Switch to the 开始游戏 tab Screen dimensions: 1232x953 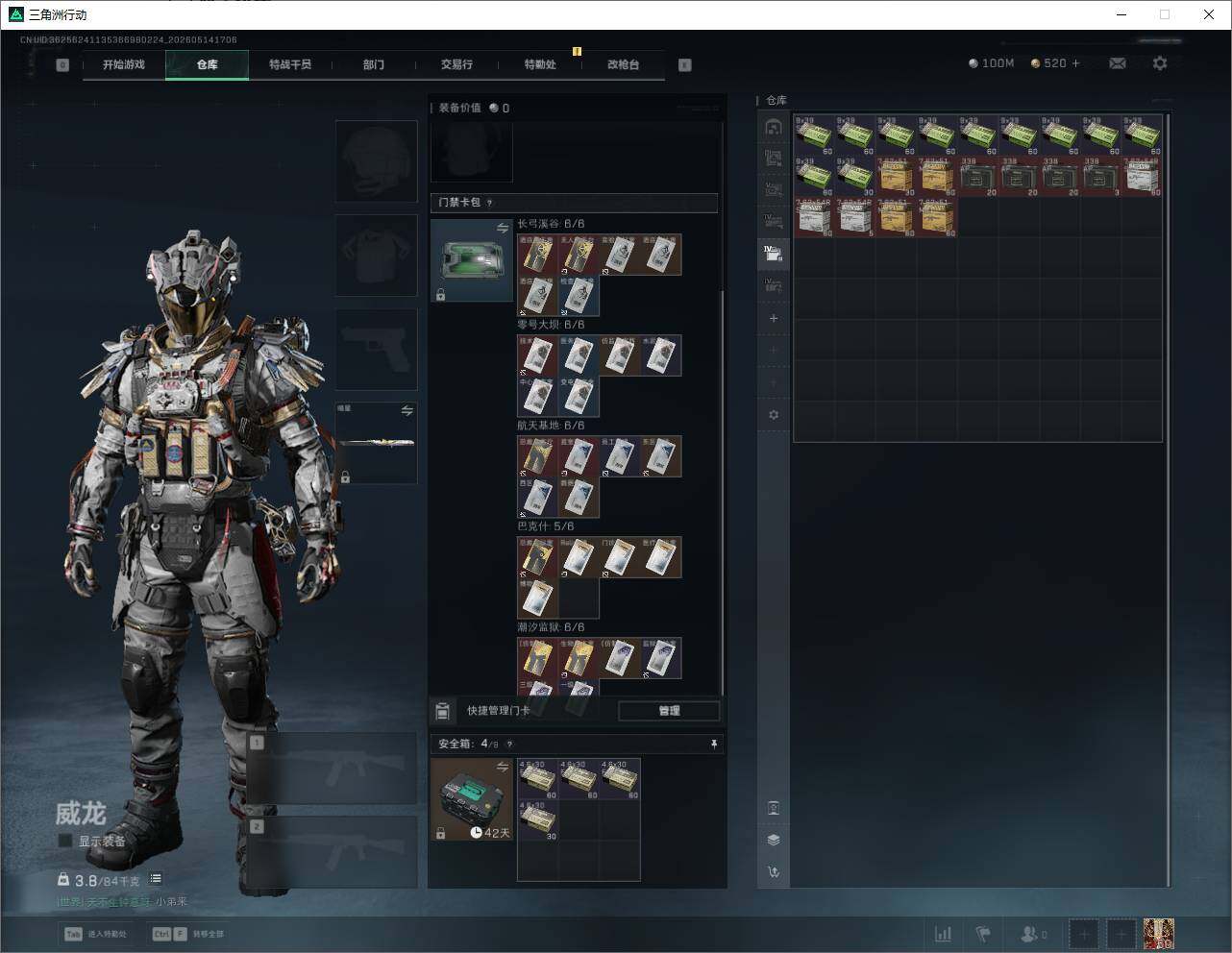[124, 64]
